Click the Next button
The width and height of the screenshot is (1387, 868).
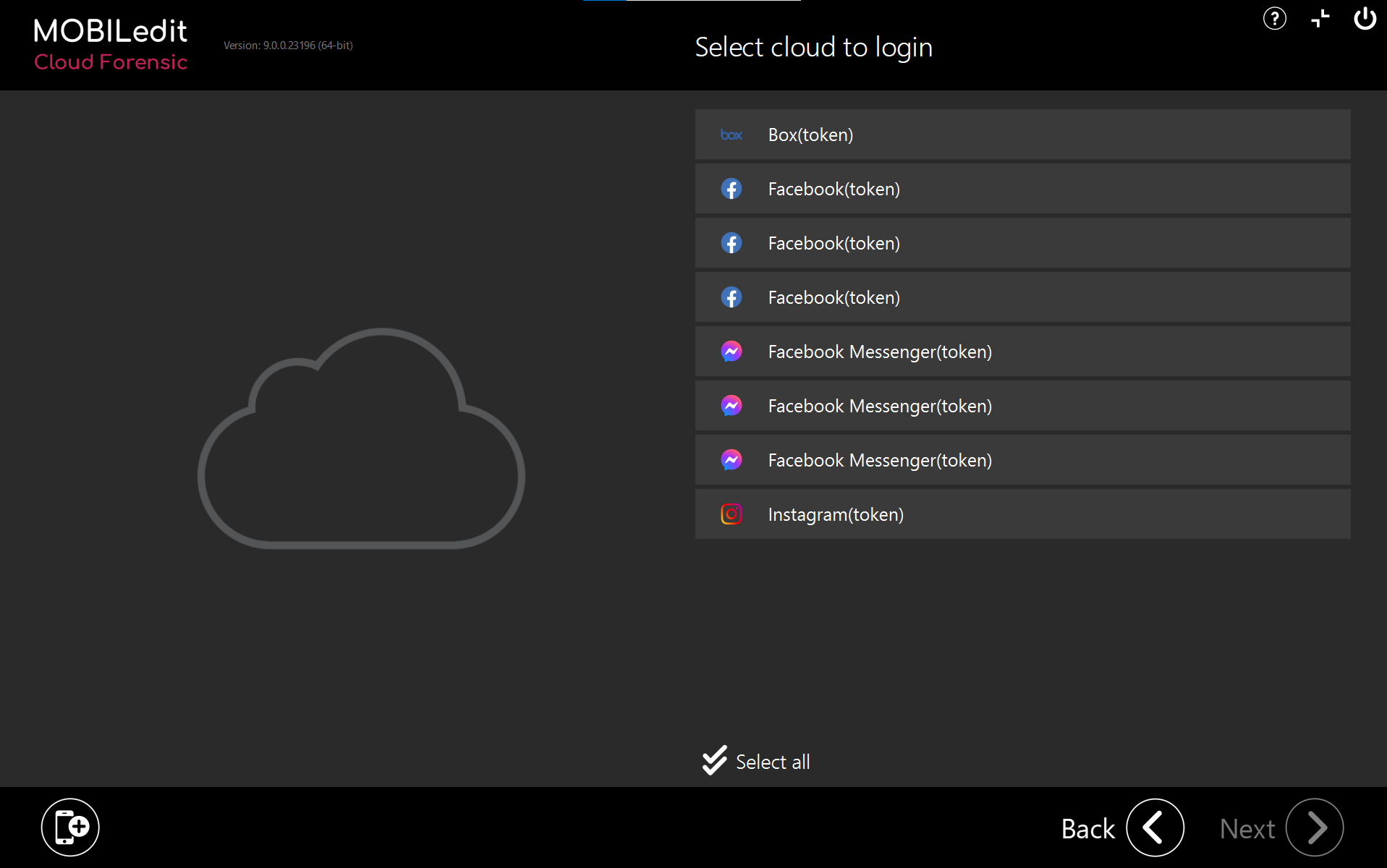pos(1247,828)
